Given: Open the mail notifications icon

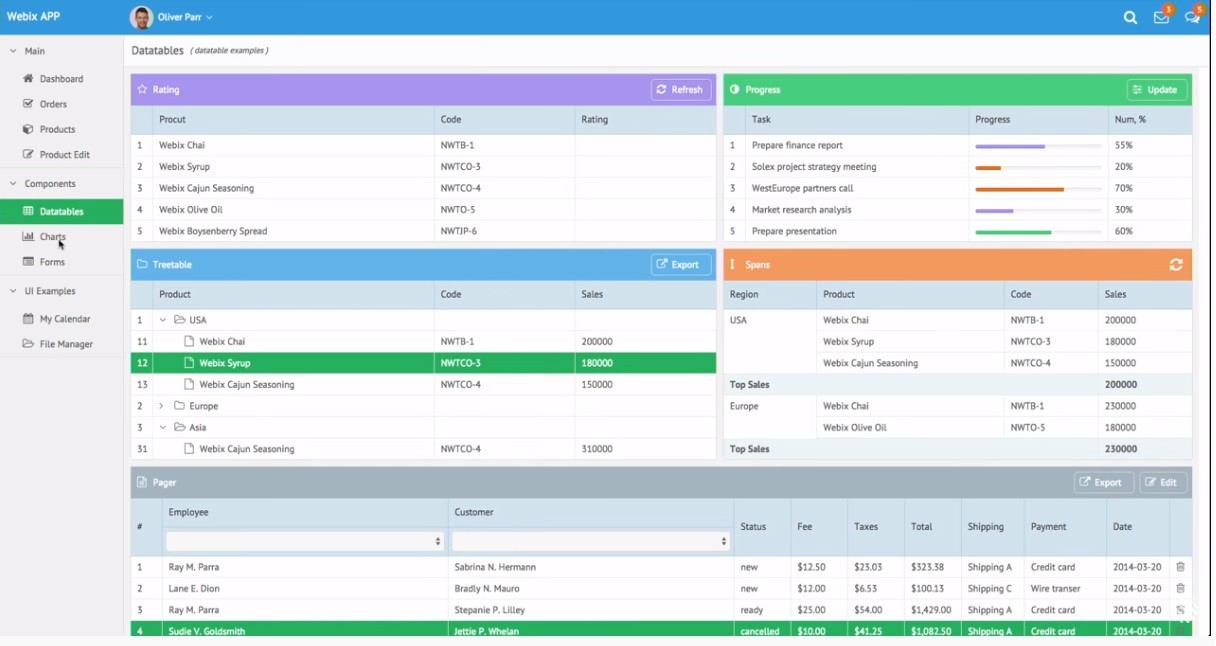Looking at the screenshot, I should [x=1161, y=17].
